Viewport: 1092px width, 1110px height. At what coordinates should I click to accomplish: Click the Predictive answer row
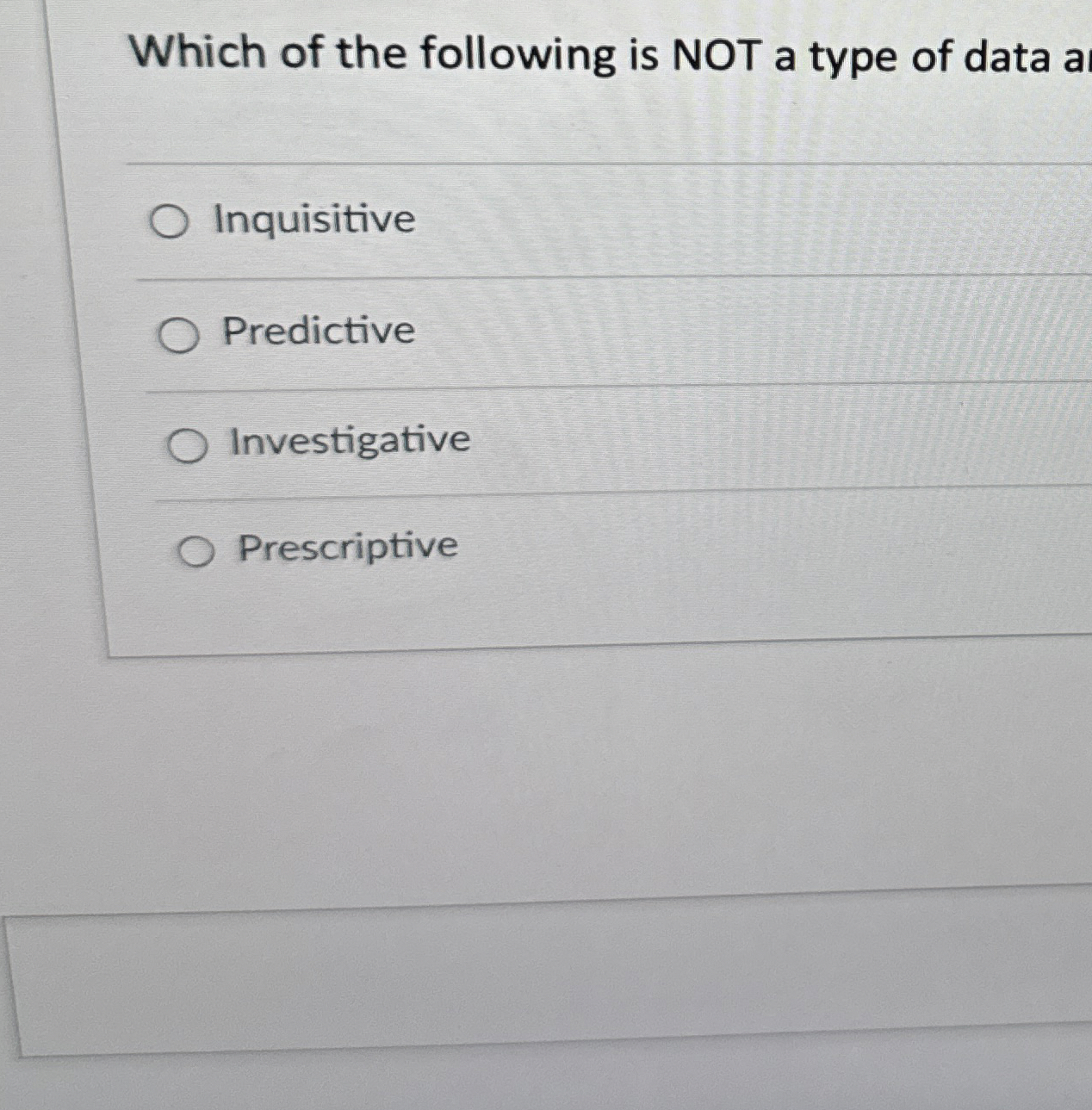tap(517, 332)
